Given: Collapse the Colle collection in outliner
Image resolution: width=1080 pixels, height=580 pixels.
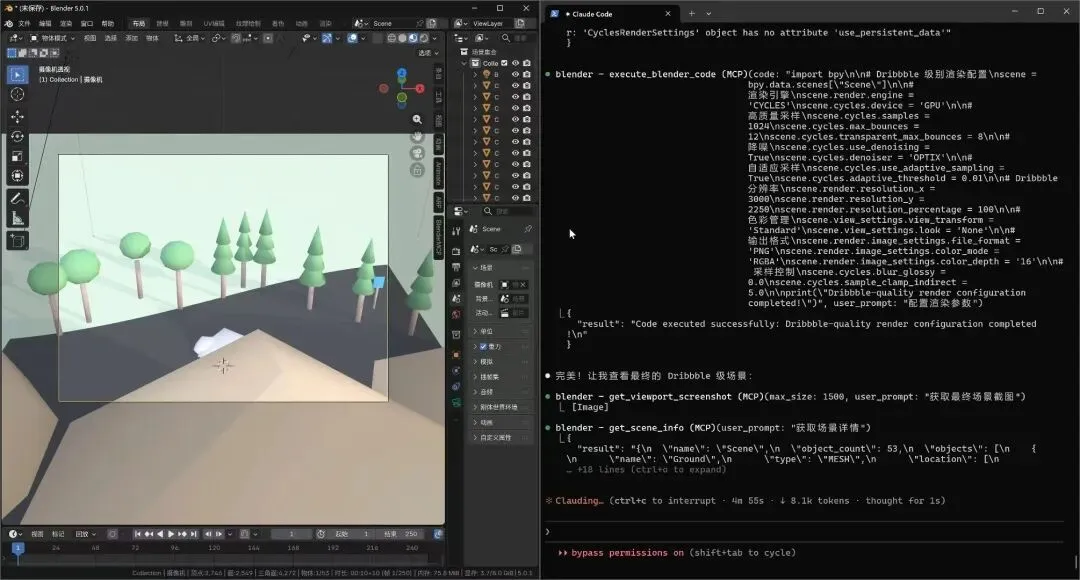Looking at the screenshot, I should [464, 63].
